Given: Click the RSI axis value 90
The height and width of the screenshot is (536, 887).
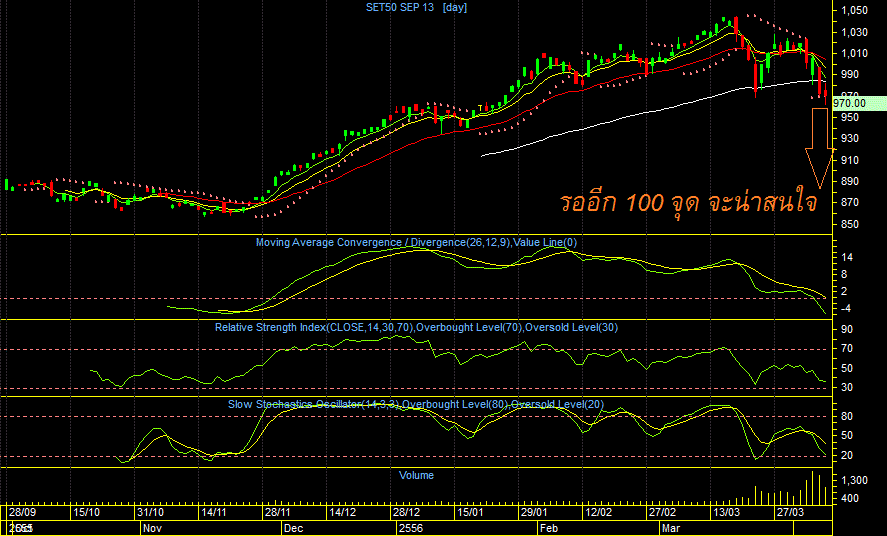Looking at the screenshot, I should pyautogui.click(x=847, y=330).
